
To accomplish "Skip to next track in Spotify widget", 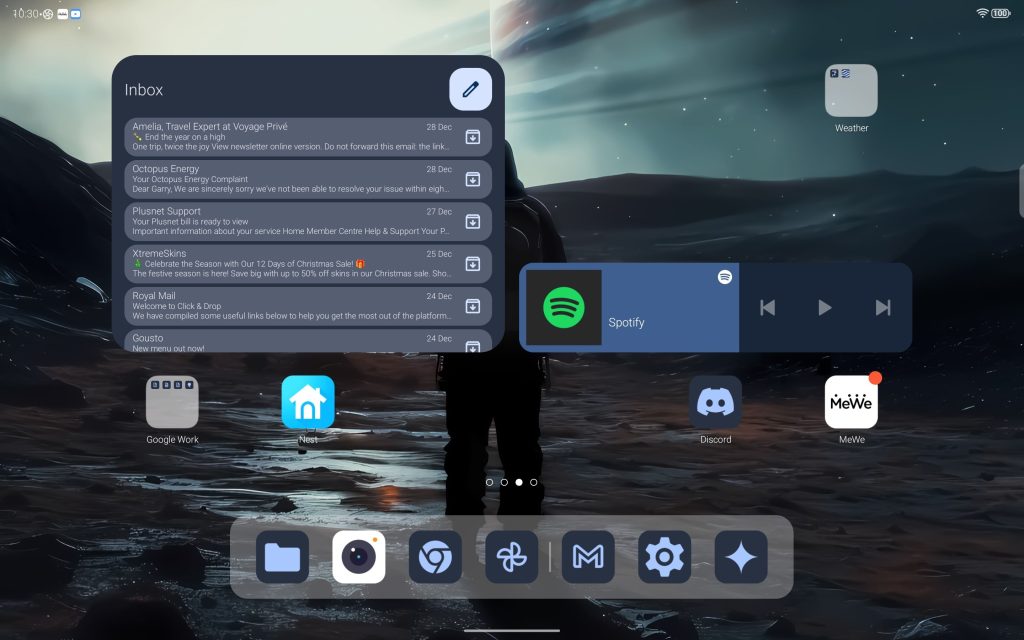I will point(882,308).
